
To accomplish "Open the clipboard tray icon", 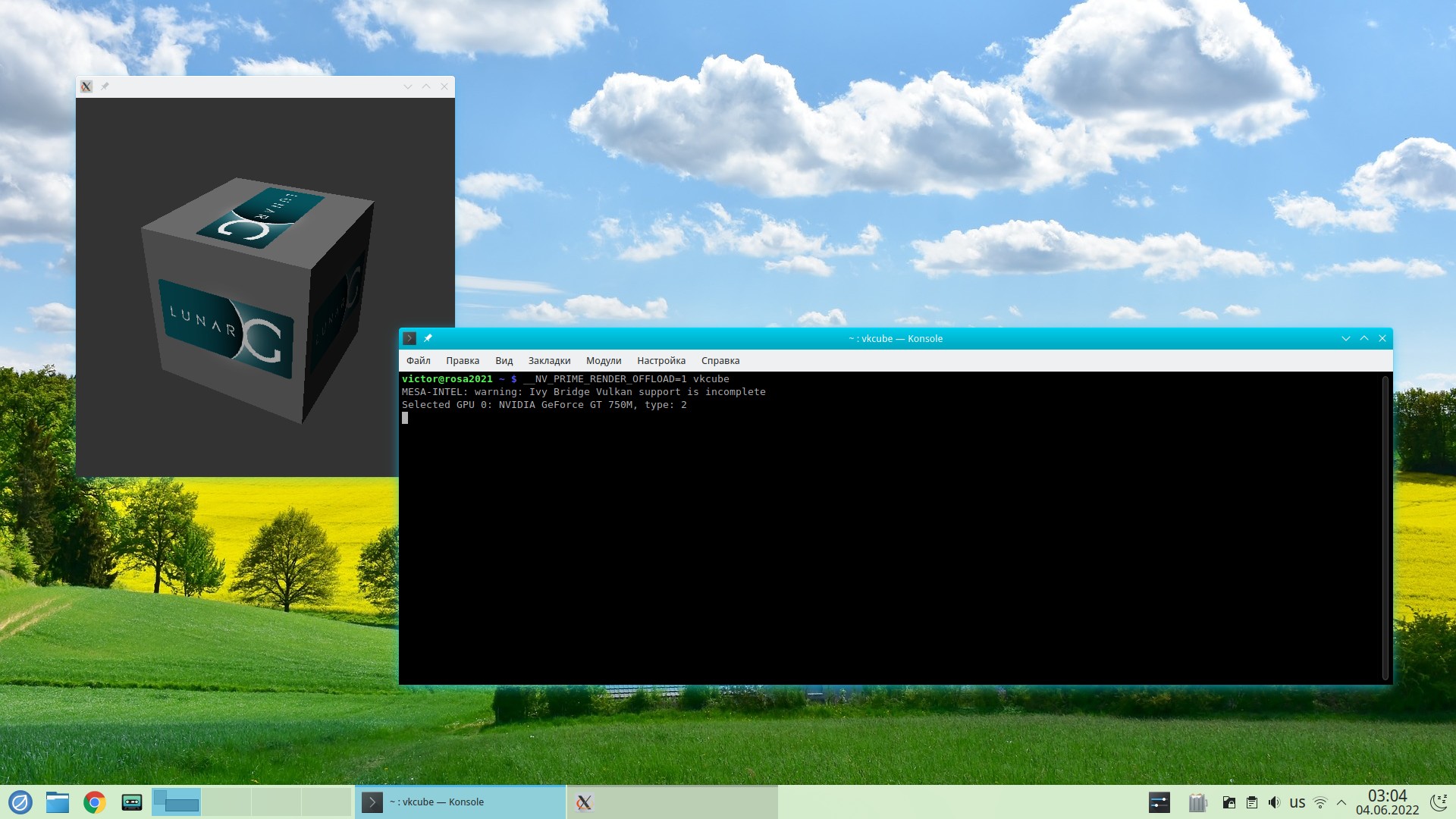I will (1252, 802).
